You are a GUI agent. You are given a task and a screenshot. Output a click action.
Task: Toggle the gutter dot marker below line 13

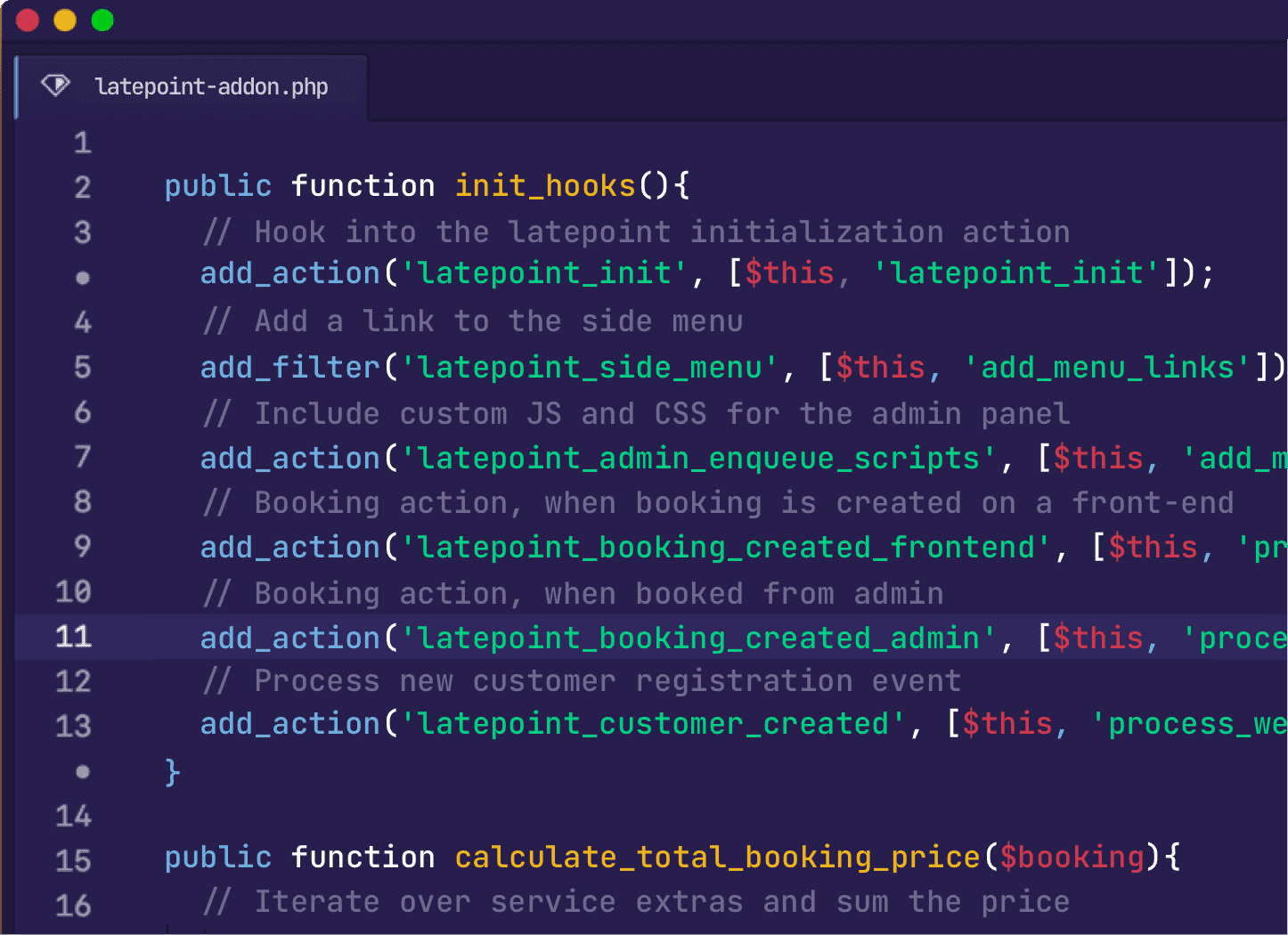pos(82,771)
